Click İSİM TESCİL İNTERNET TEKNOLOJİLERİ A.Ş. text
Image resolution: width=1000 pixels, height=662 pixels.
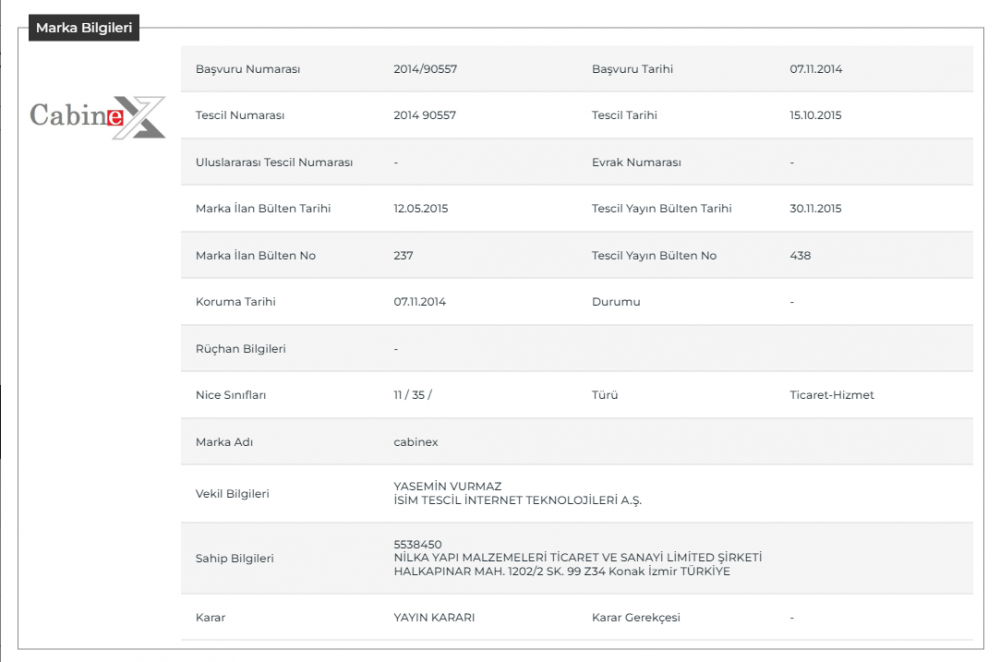click(517, 500)
